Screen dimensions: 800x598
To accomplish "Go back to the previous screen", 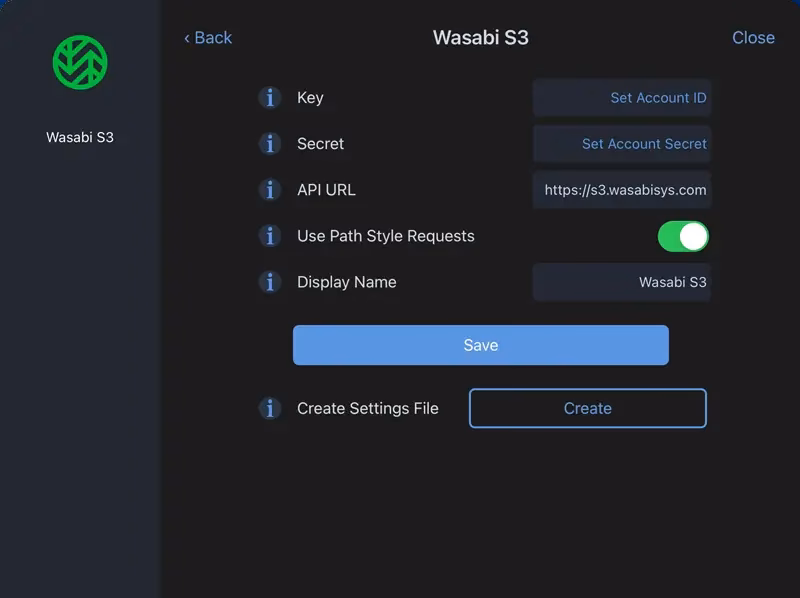I will click(207, 37).
